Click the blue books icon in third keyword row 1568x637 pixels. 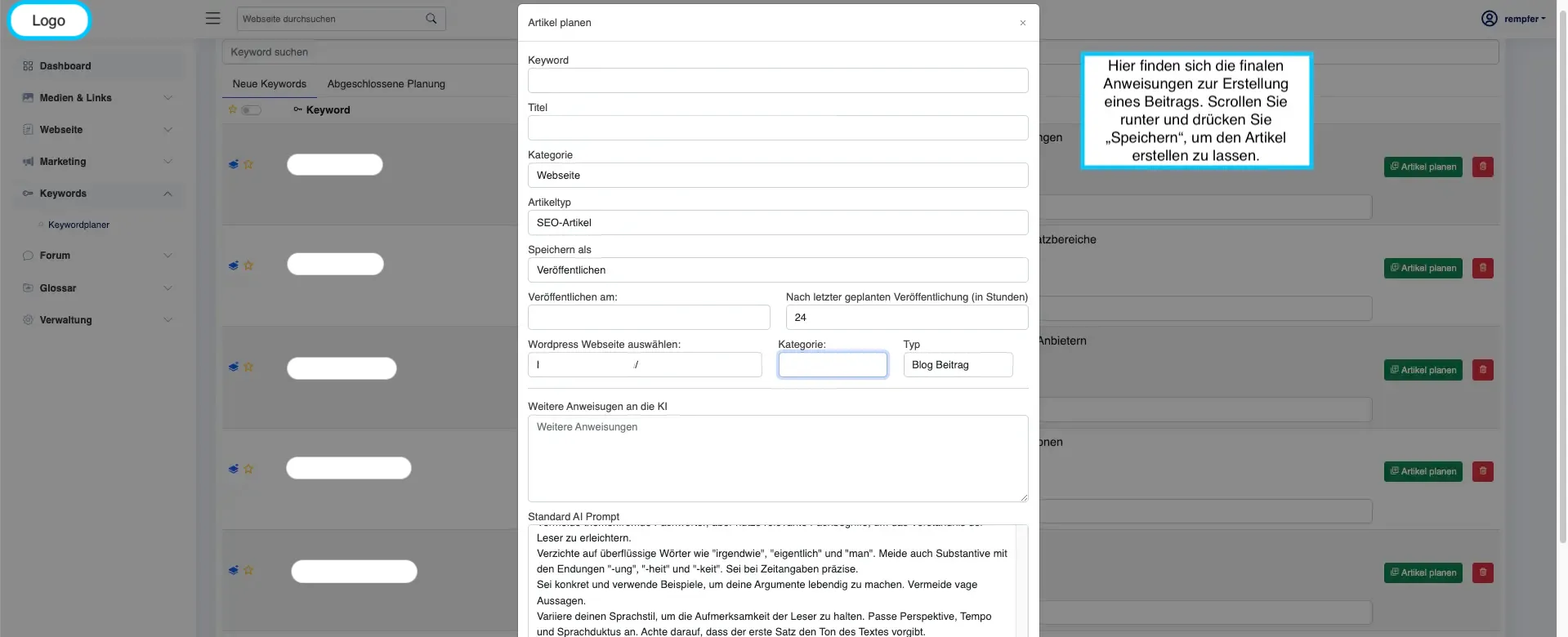[234, 367]
